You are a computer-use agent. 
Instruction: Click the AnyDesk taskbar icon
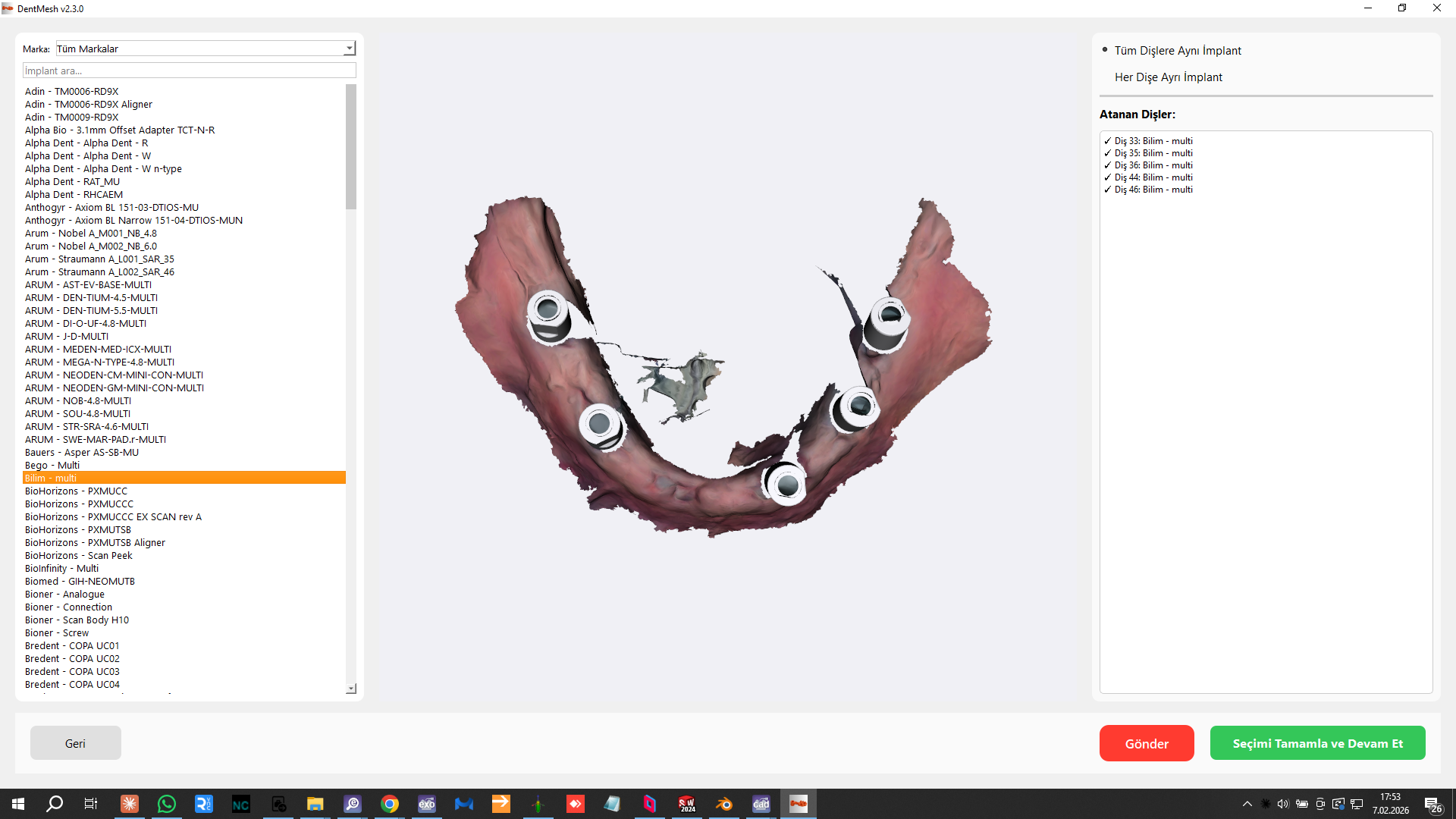[x=576, y=804]
